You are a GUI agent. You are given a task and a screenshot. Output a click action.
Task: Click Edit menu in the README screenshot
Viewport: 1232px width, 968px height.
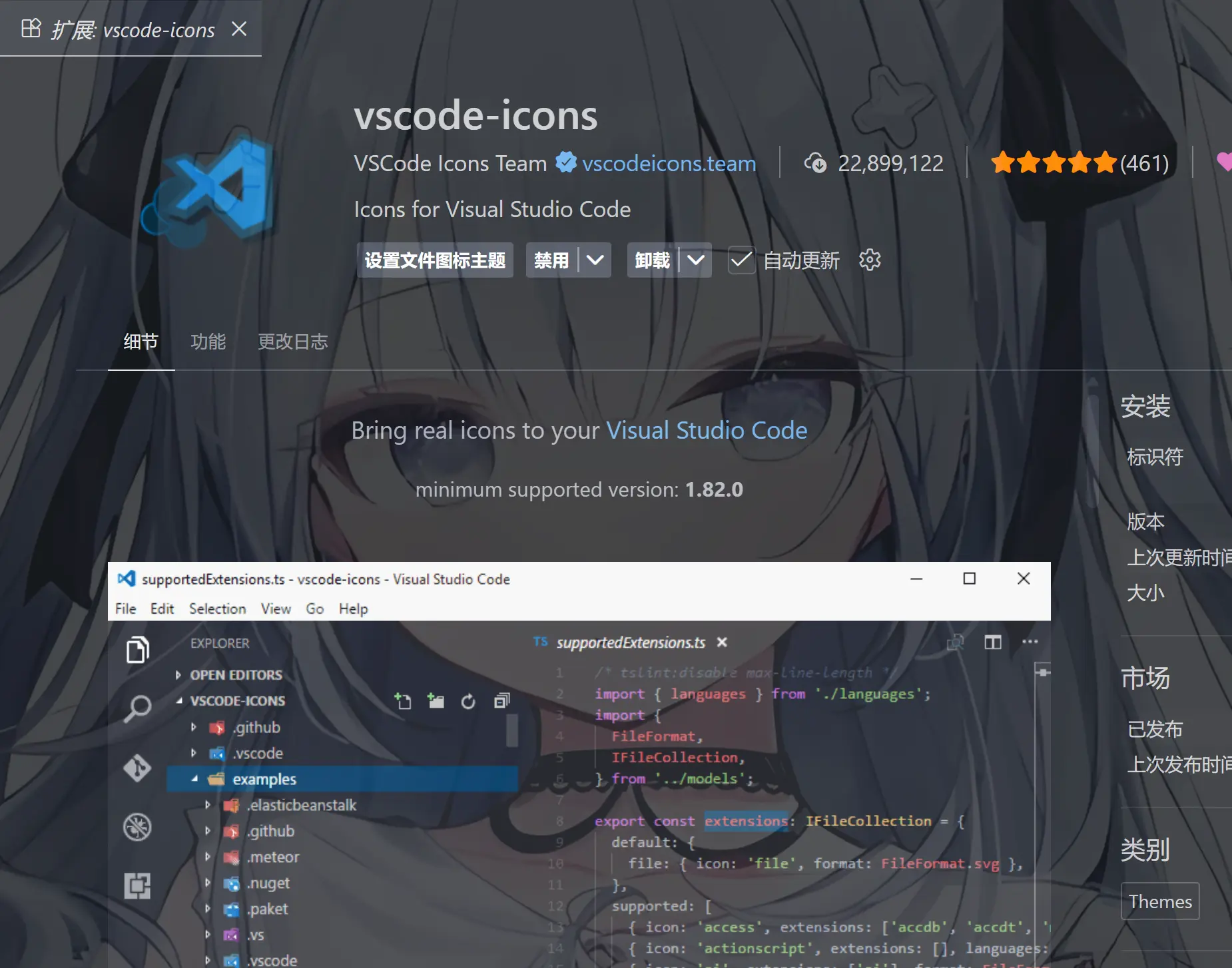coord(162,608)
